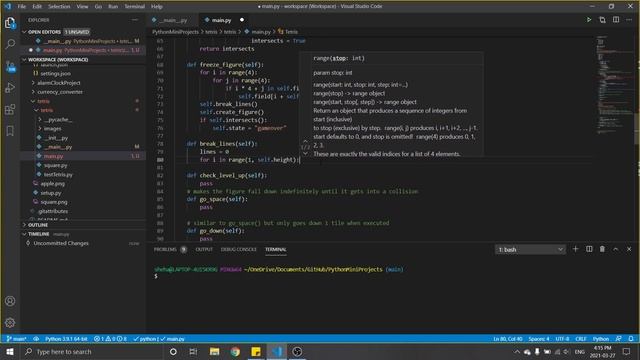Change indentation via Spaces: 4
The image size is (640, 360).
point(539,339)
